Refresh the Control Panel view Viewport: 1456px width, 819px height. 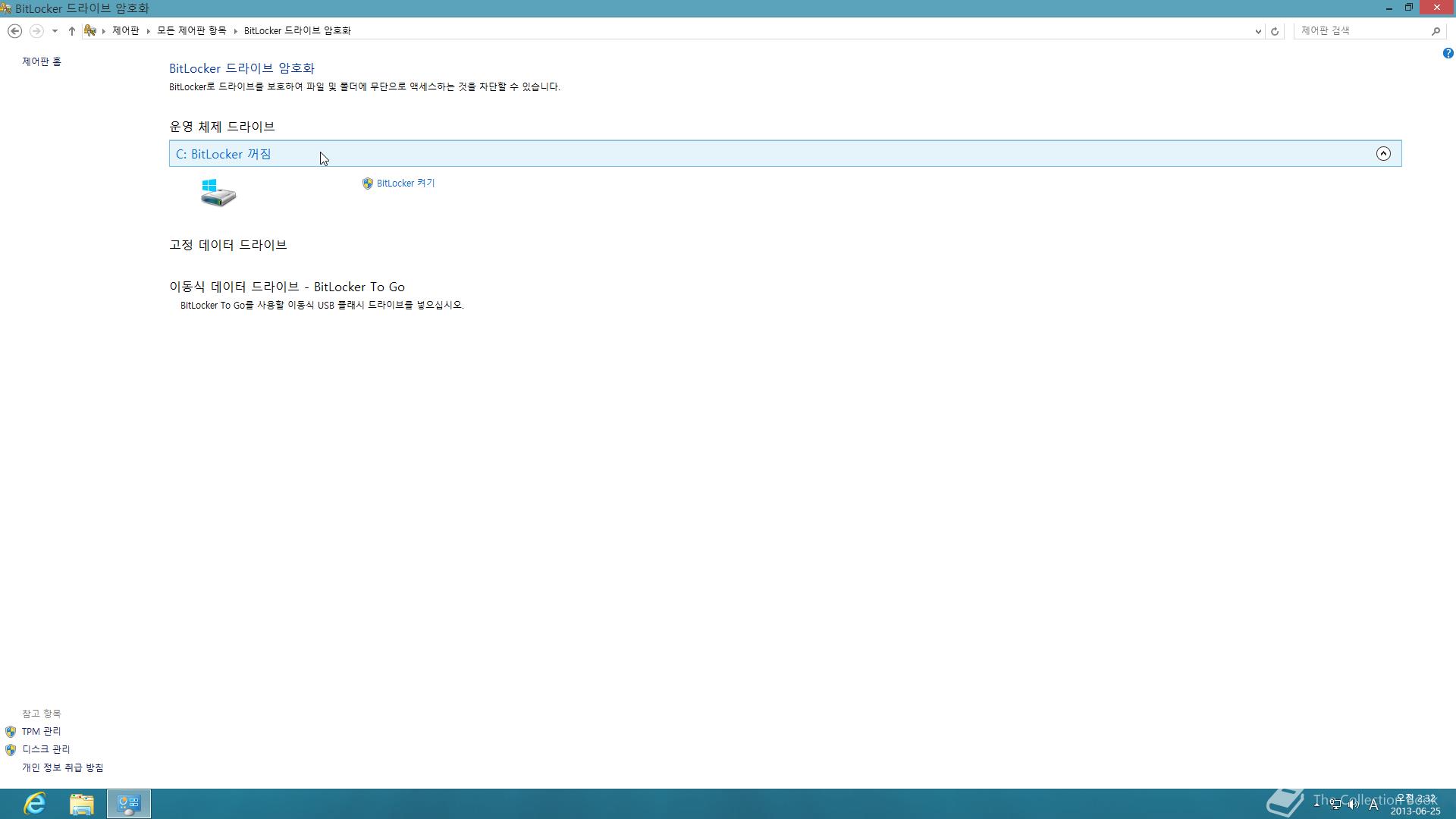tap(1275, 31)
